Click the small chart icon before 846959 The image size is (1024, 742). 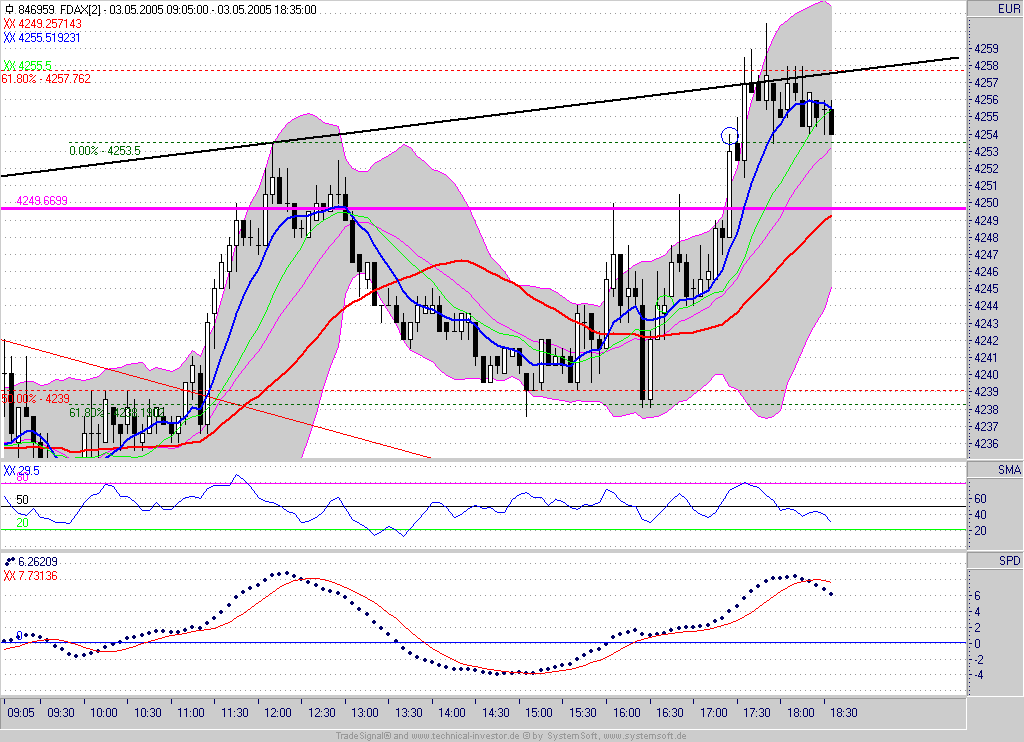(9, 10)
